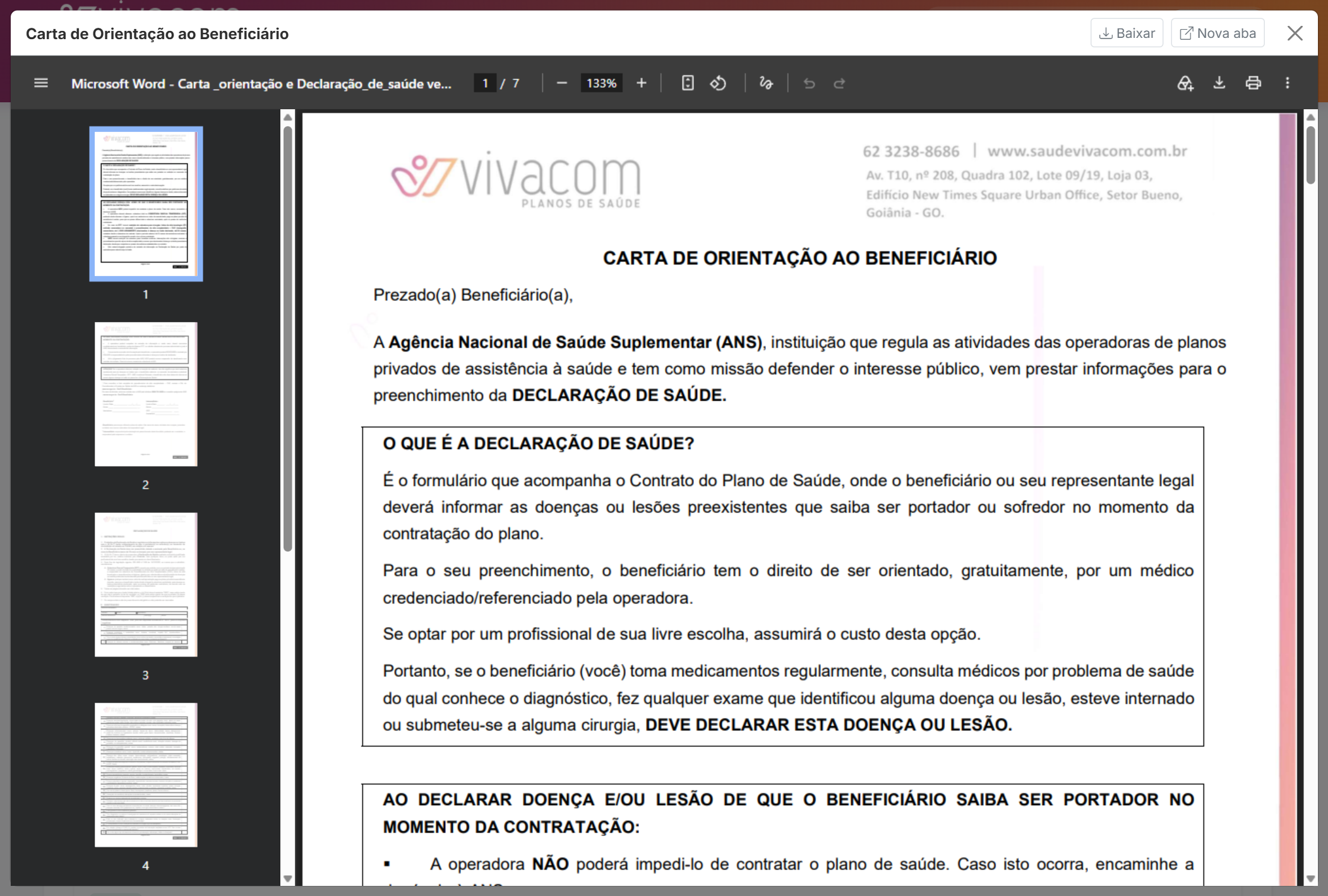Click the document vertical scrollbar thumb
1328x896 pixels.
[1311, 155]
